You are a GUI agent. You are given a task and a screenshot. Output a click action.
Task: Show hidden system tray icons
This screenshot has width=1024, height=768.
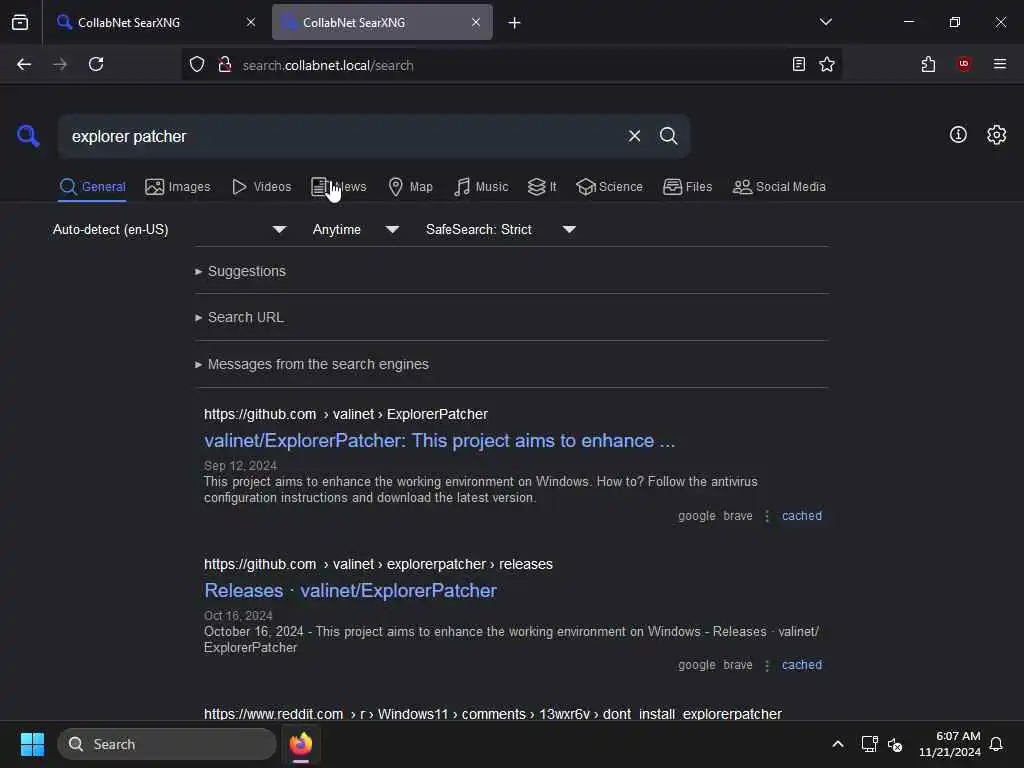coord(838,744)
